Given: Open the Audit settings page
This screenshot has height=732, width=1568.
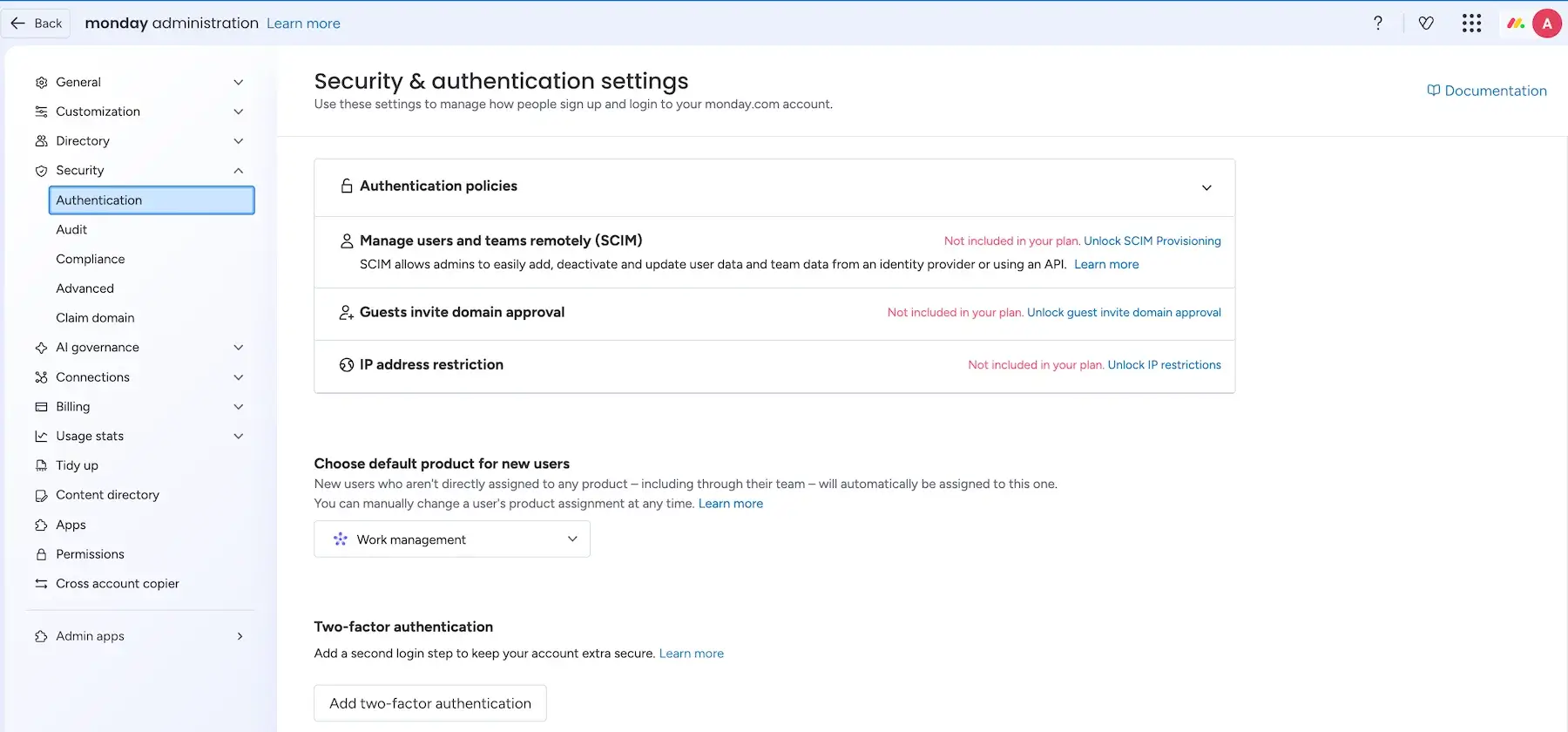Looking at the screenshot, I should point(71,230).
